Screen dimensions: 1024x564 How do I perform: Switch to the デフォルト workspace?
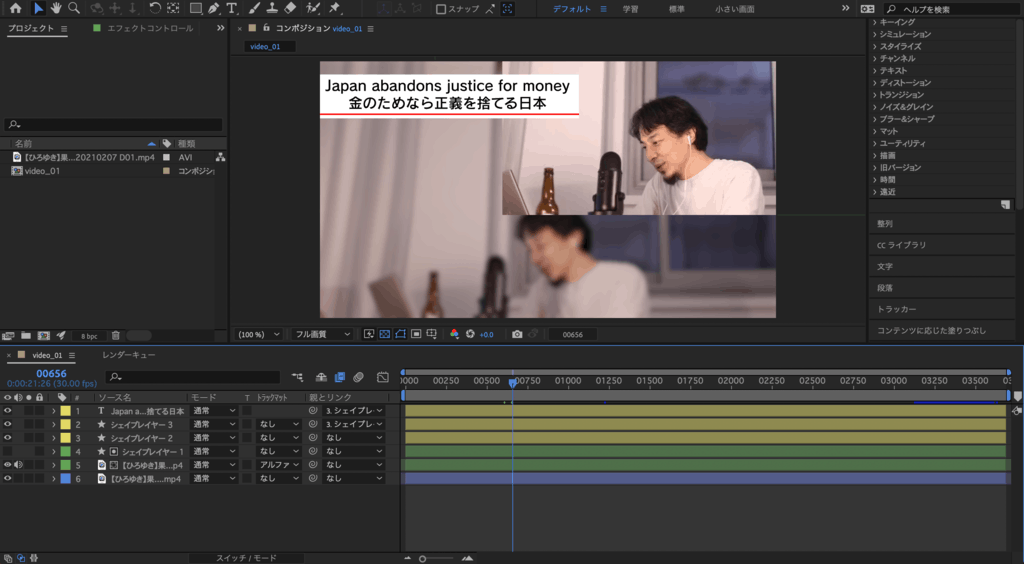571,9
